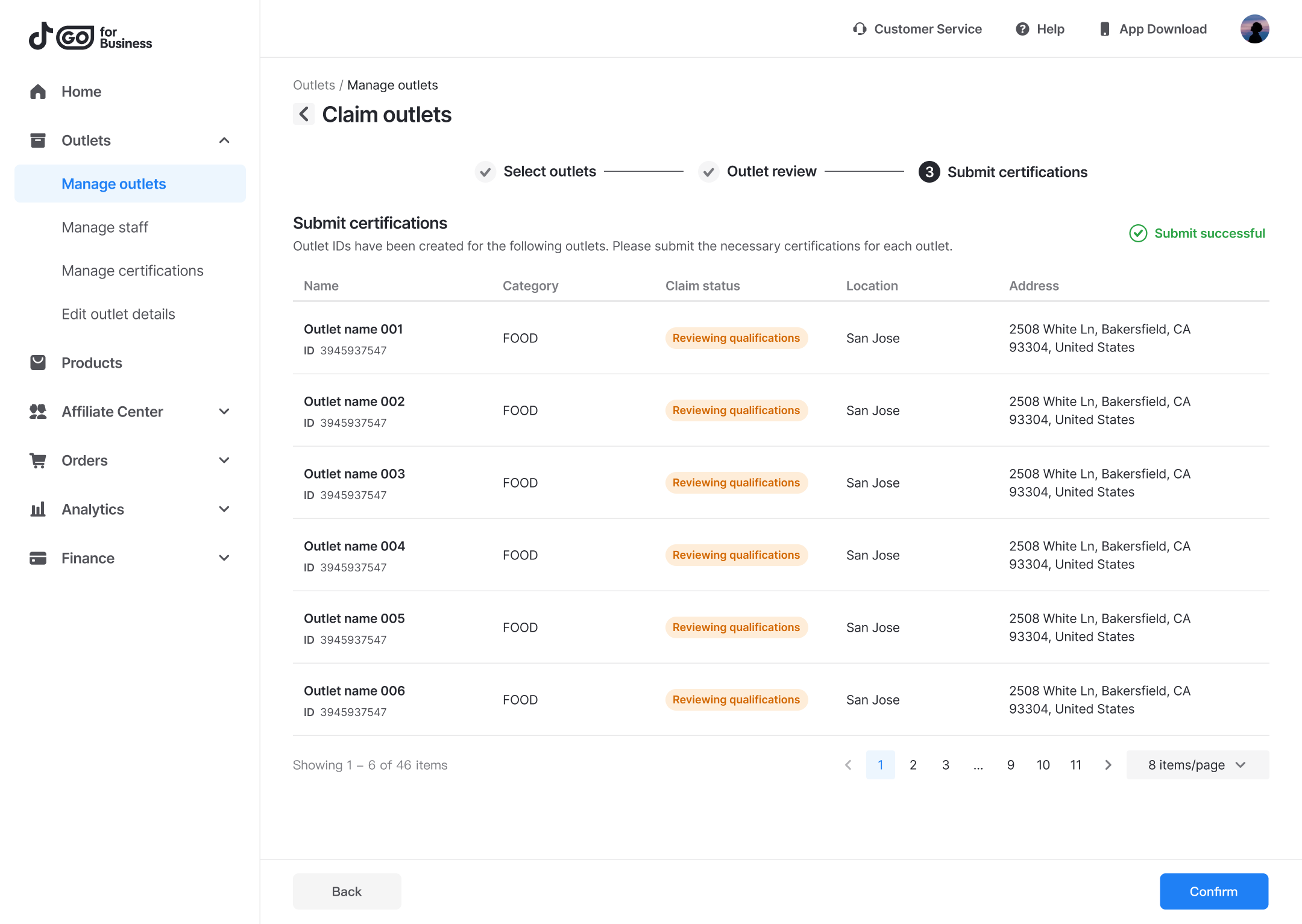
Task: Click the next page arrow in pagination
Action: [x=1108, y=765]
